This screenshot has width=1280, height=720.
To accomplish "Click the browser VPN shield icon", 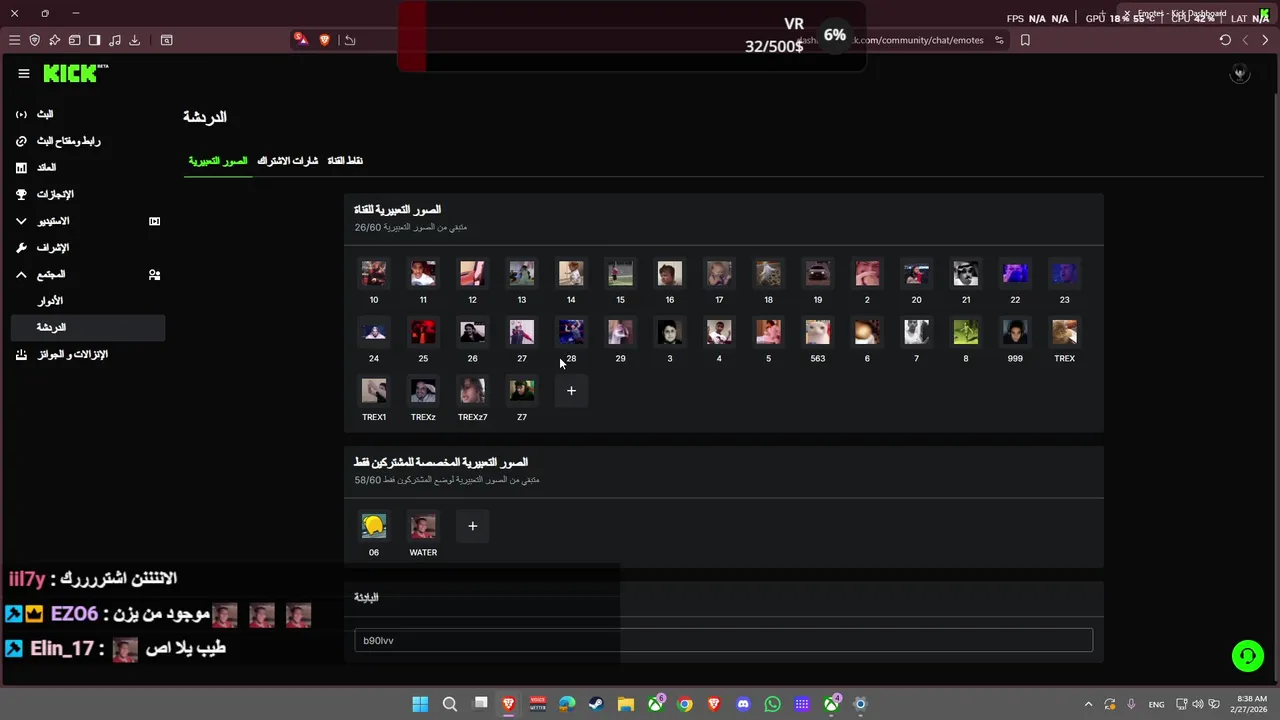I will (34, 40).
